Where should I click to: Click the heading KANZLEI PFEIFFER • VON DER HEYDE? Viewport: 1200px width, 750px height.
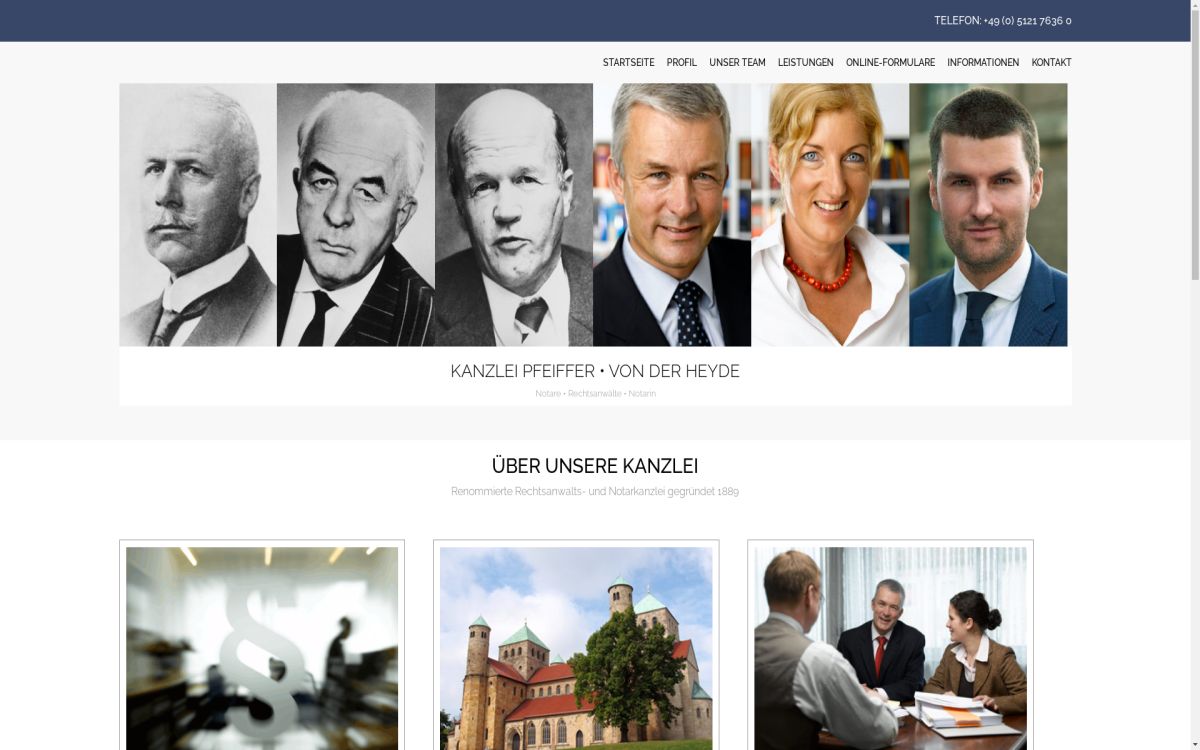click(x=595, y=371)
